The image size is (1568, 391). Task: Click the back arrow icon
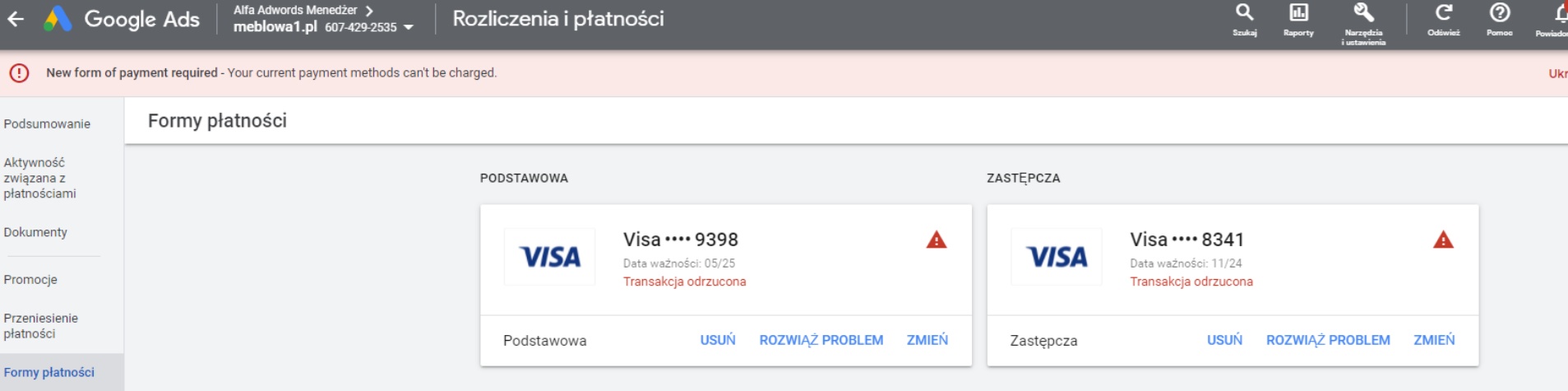(x=16, y=19)
